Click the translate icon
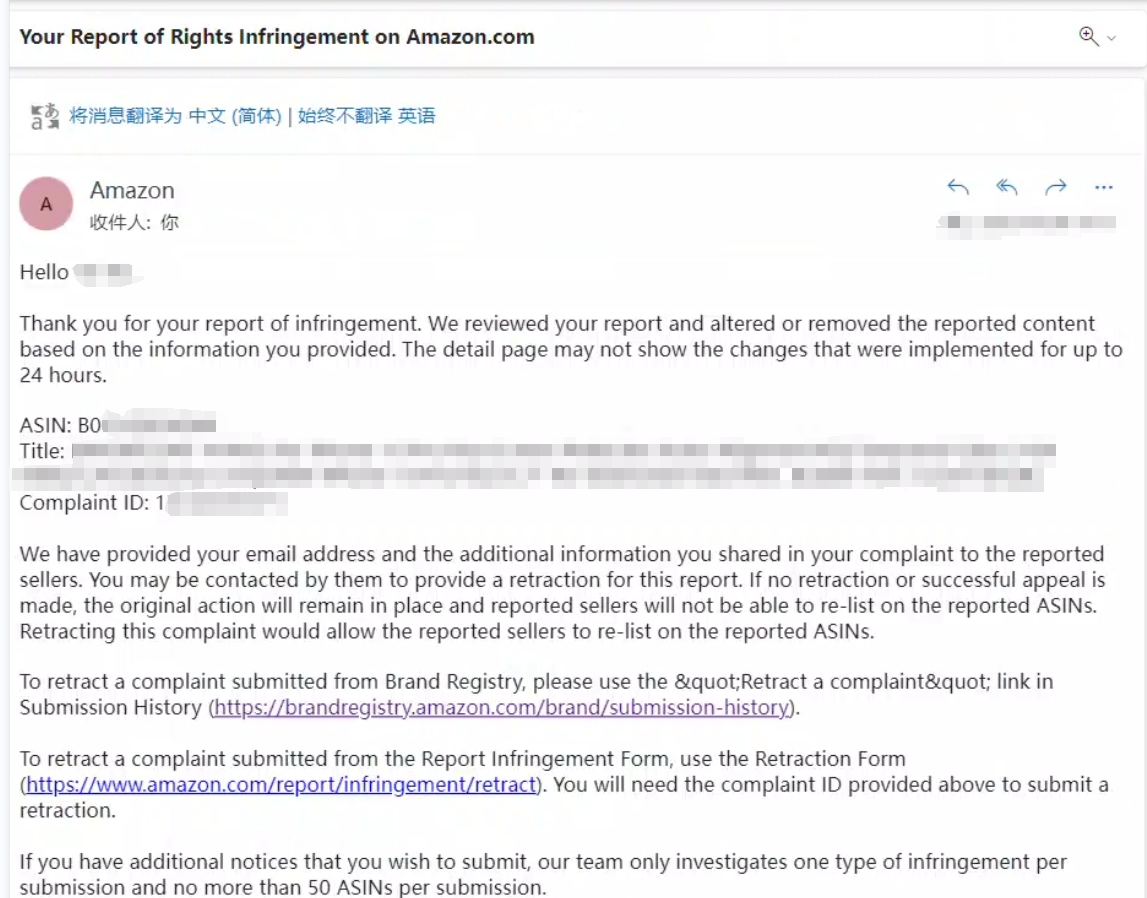The height and width of the screenshot is (898, 1147). [45, 116]
